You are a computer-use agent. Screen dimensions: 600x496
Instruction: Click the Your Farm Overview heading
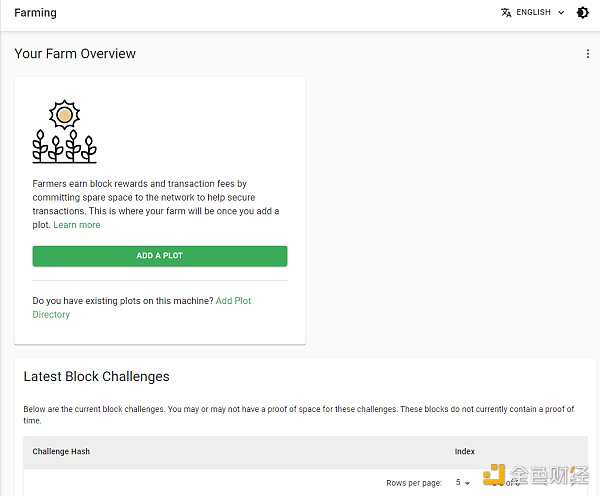pyautogui.click(x=75, y=53)
